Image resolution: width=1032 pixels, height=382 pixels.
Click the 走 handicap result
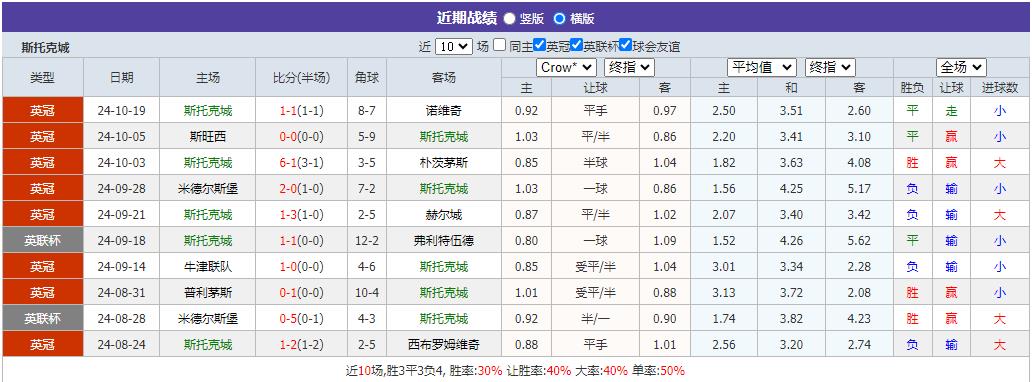point(951,111)
